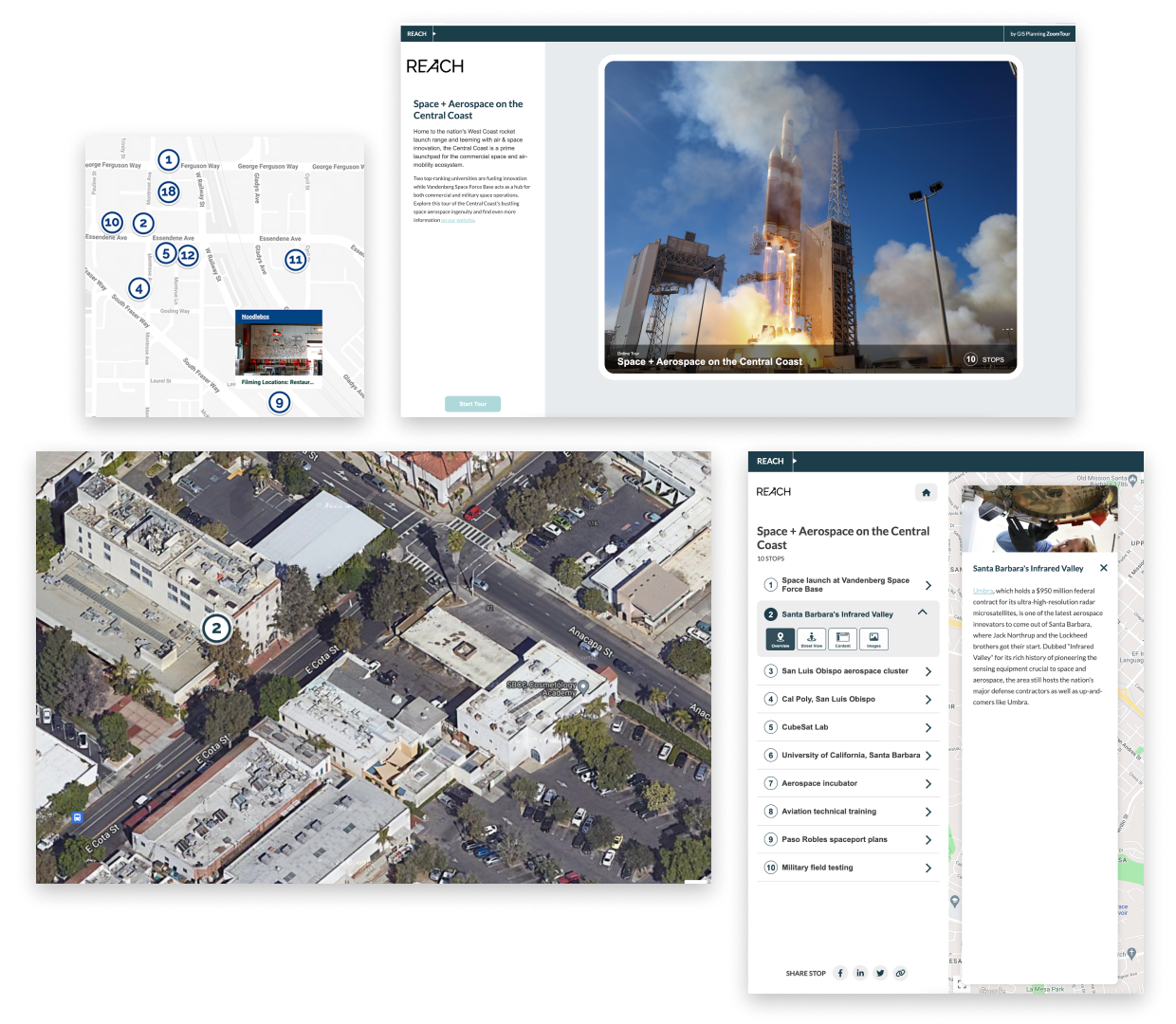Collapse the Santa Barbara's Infrared Valley stop
The width and height of the screenshot is (1176, 1024).
click(x=921, y=613)
